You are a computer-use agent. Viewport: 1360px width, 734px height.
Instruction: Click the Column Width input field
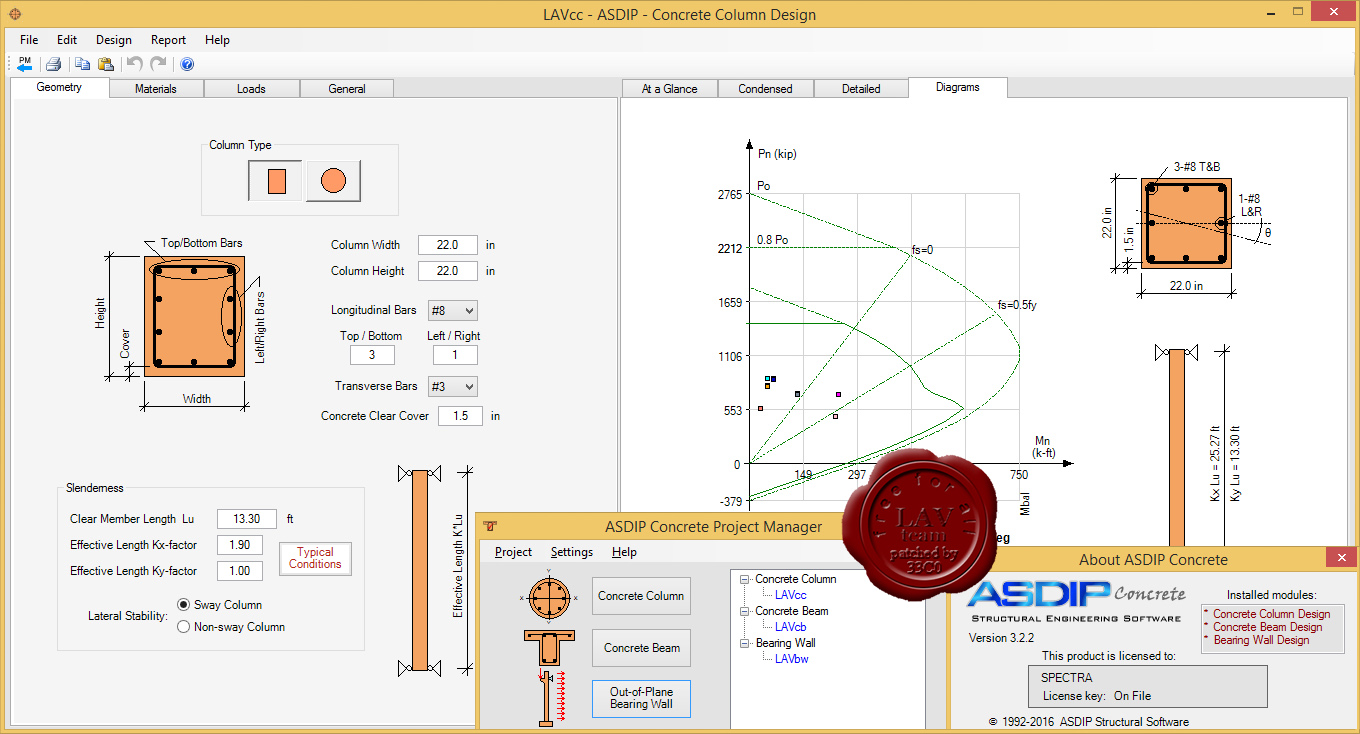(447, 245)
